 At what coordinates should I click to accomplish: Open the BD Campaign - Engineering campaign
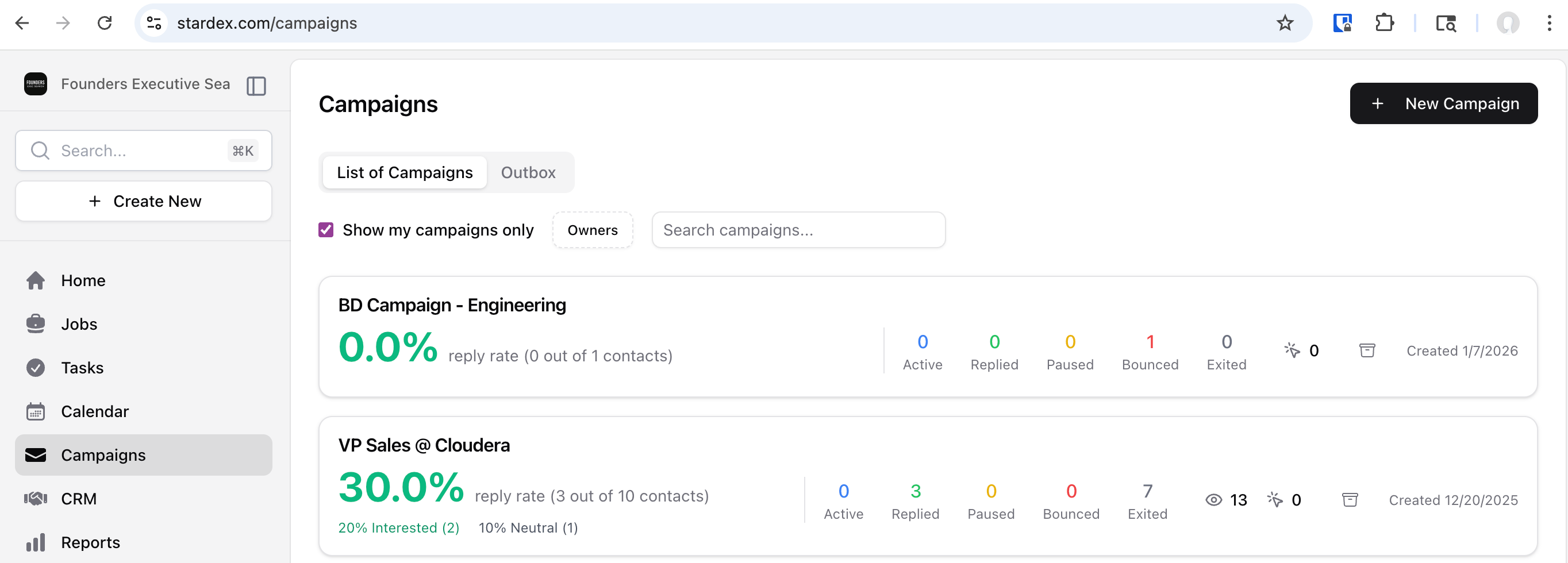[x=452, y=305]
